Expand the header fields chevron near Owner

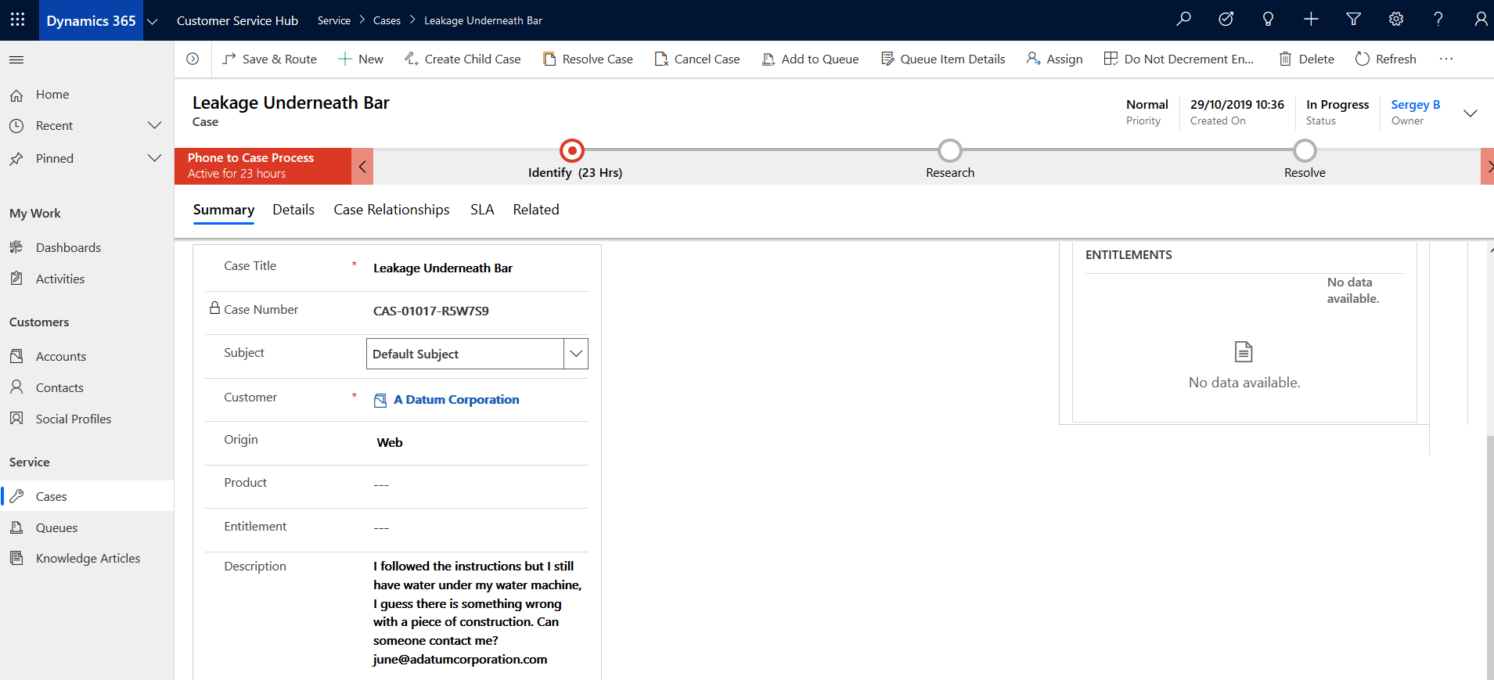(1470, 113)
